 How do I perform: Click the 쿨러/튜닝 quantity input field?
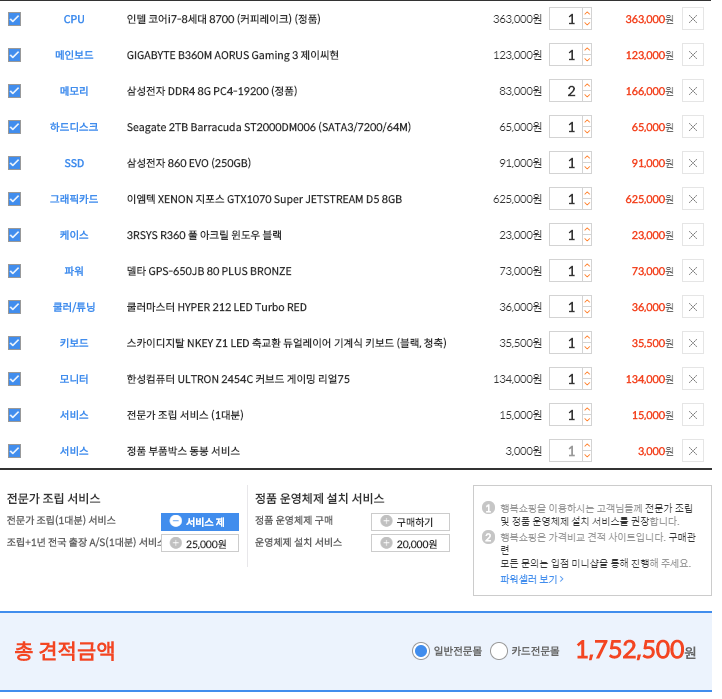[566, 307]
